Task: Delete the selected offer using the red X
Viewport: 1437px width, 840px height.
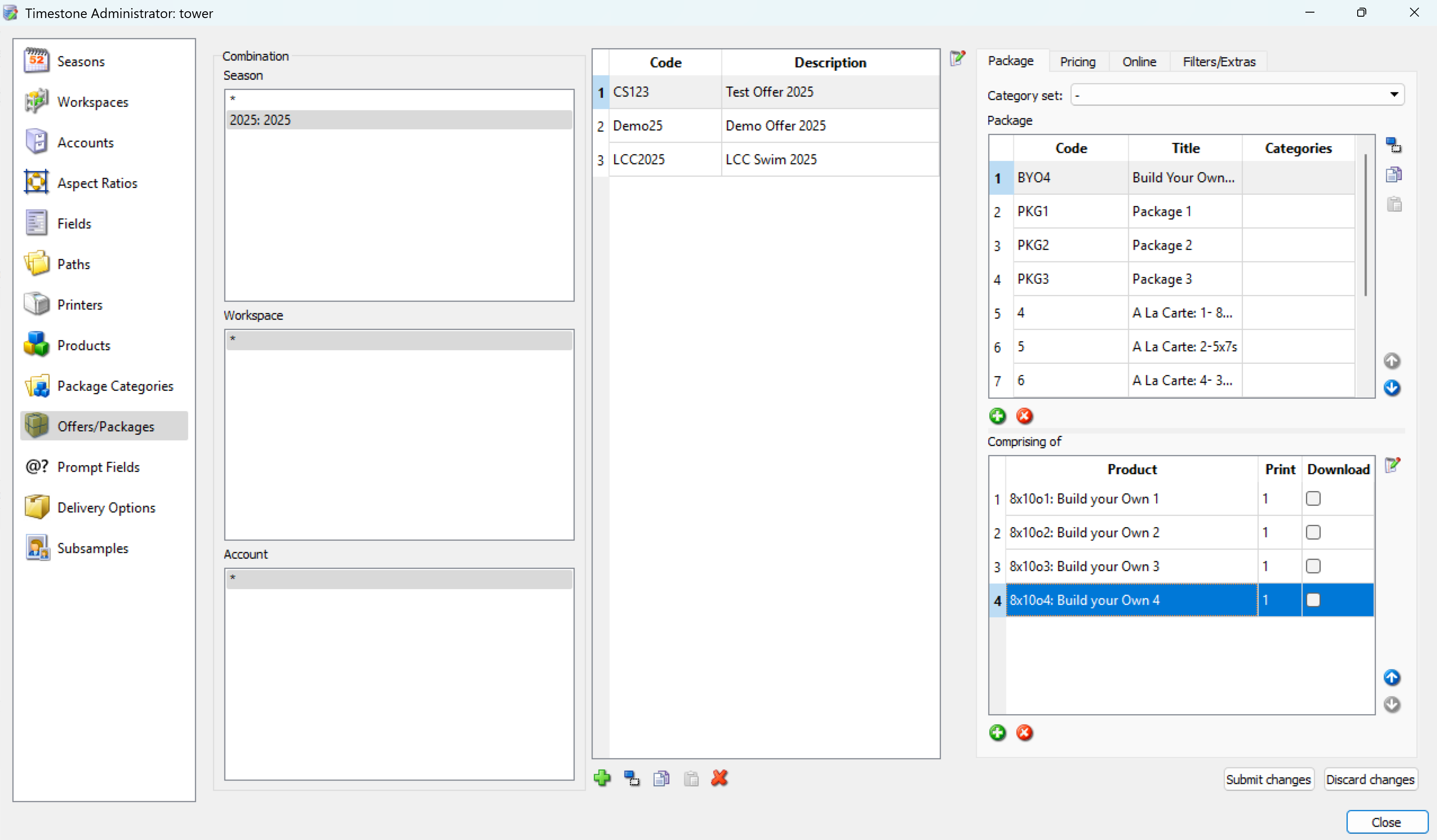Action: click(x=720, y=778)
